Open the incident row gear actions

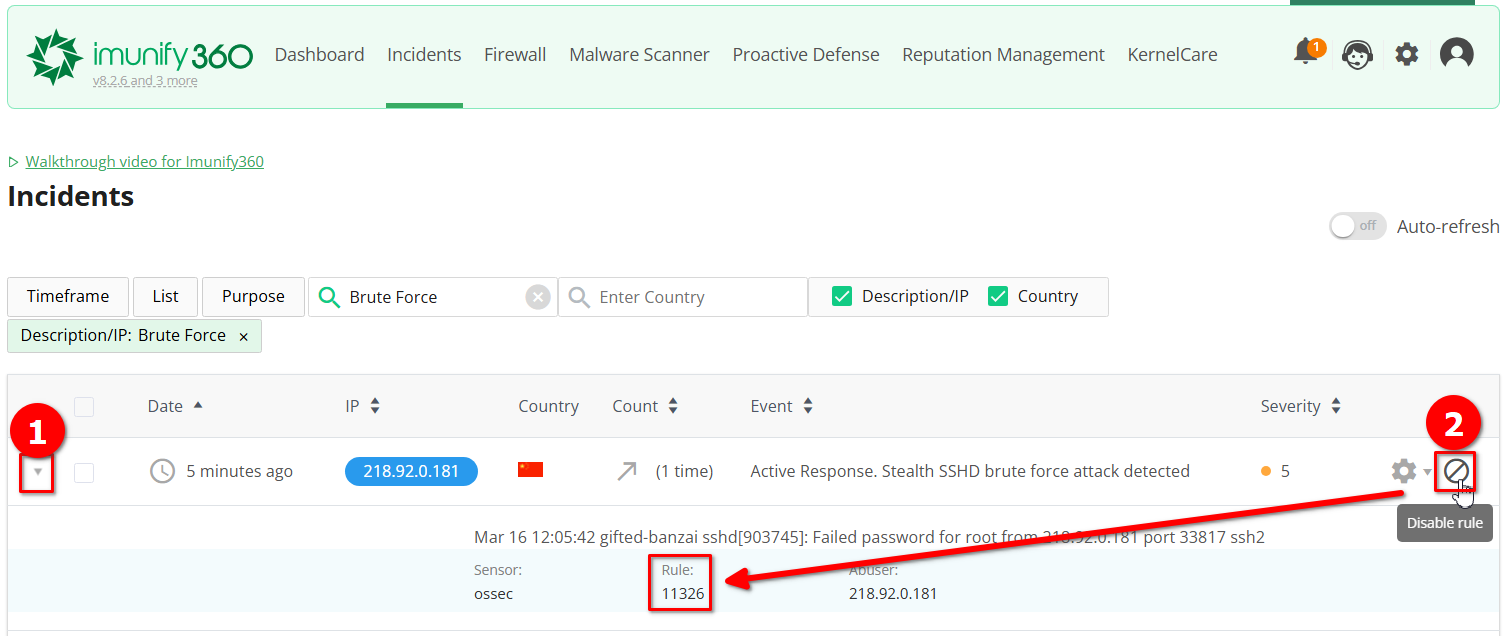click(x=1404, y=471)
